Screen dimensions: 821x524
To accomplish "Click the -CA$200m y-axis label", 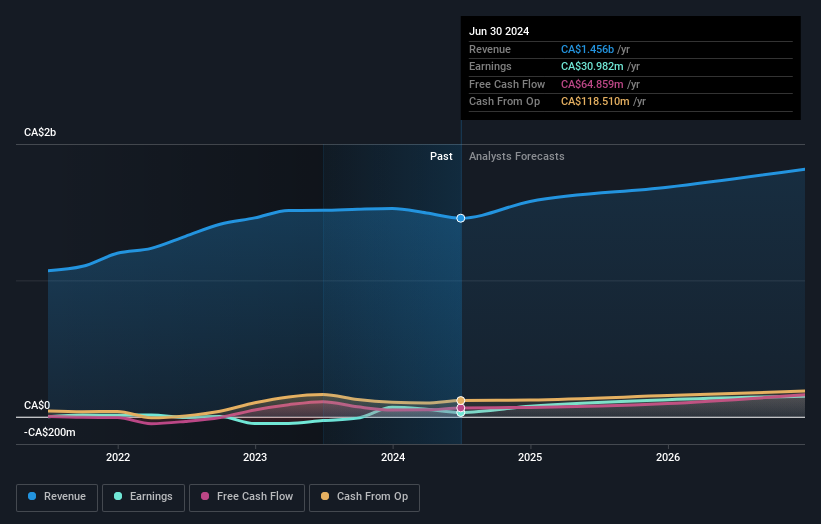I will tap(49, 432).
